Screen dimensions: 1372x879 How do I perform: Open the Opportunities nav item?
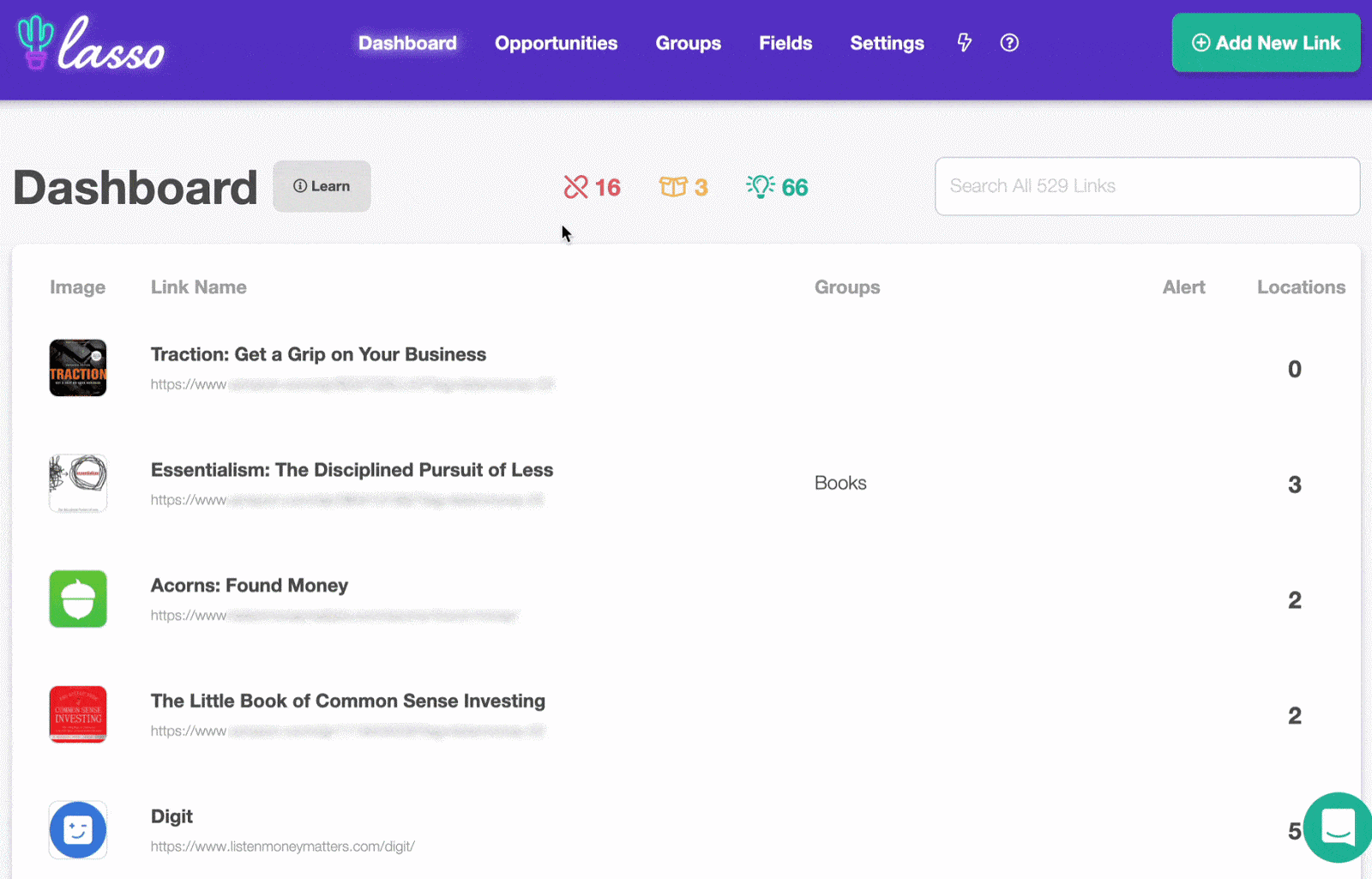point(556,43)
